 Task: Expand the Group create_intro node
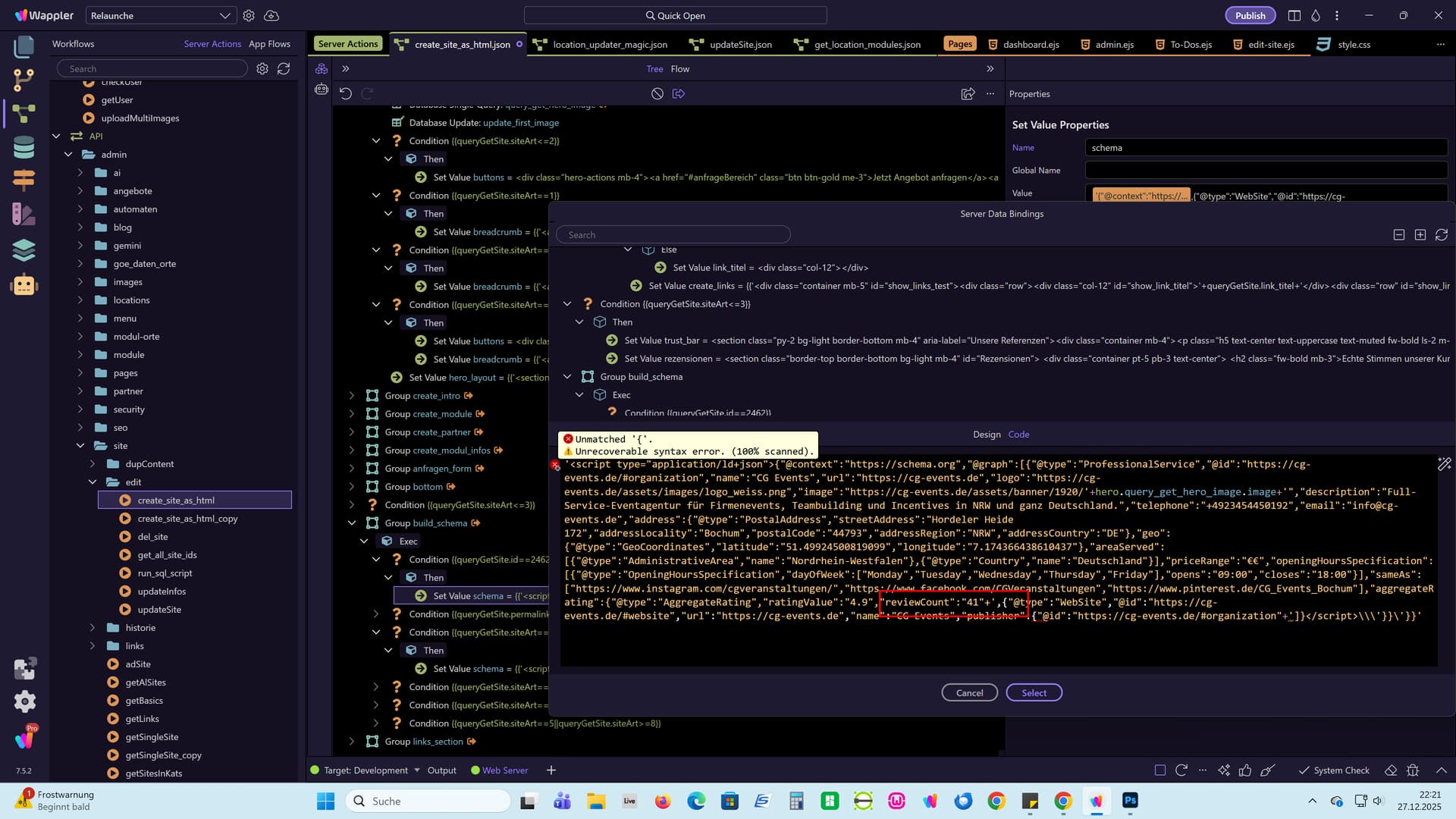[352, 396]
